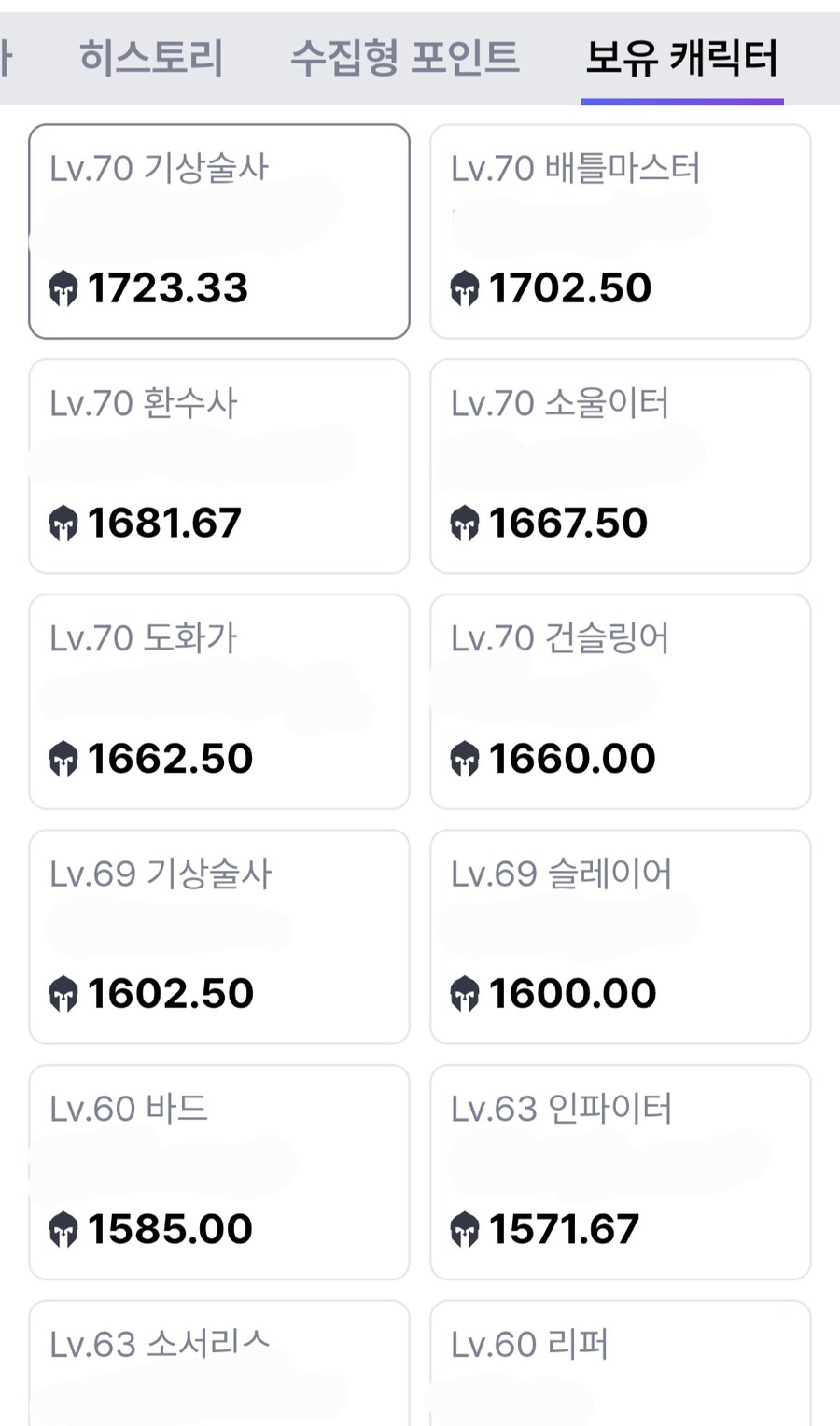The height and width of the screenshot is (1426, 840).
Task: Open the Lv.70 건슬링어 character card
Action: tap(620, 702)
